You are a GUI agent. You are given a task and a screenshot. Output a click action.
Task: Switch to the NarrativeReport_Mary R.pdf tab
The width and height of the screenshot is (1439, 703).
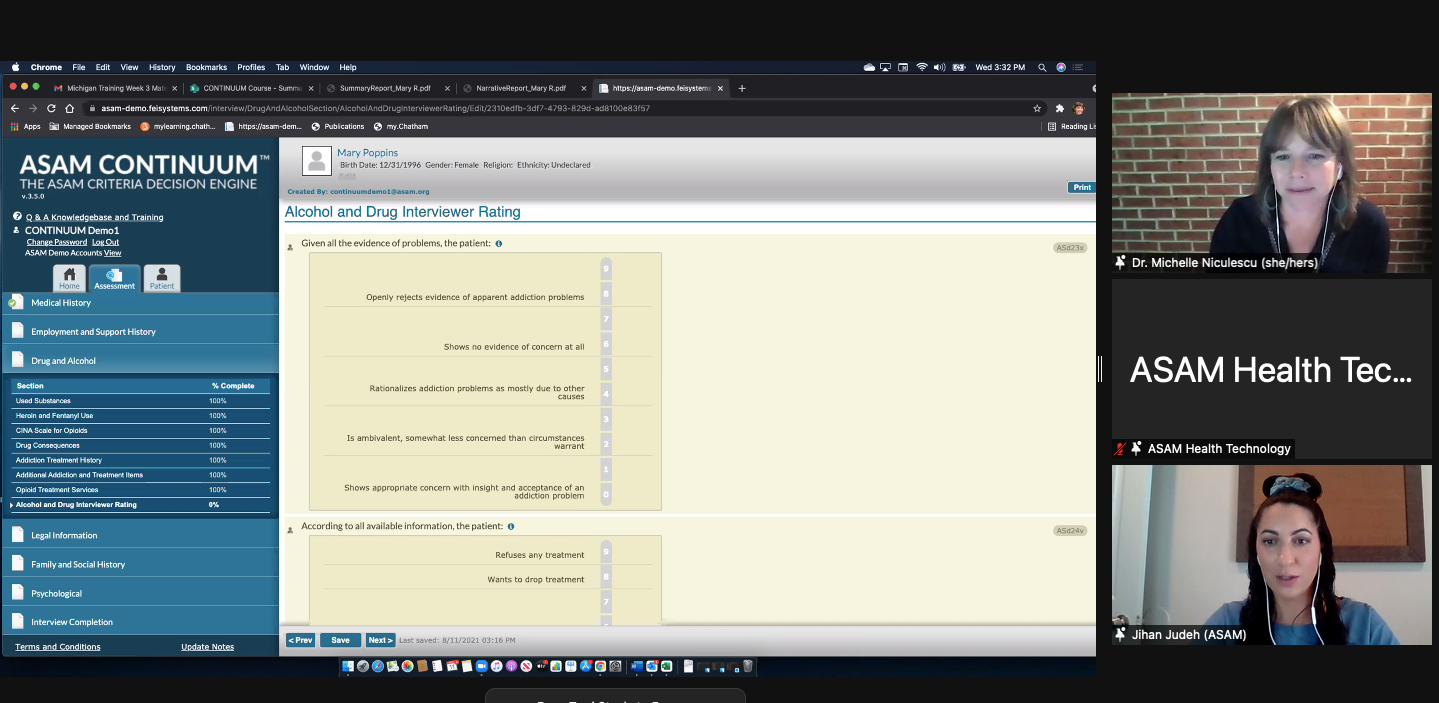coord(524,88)
